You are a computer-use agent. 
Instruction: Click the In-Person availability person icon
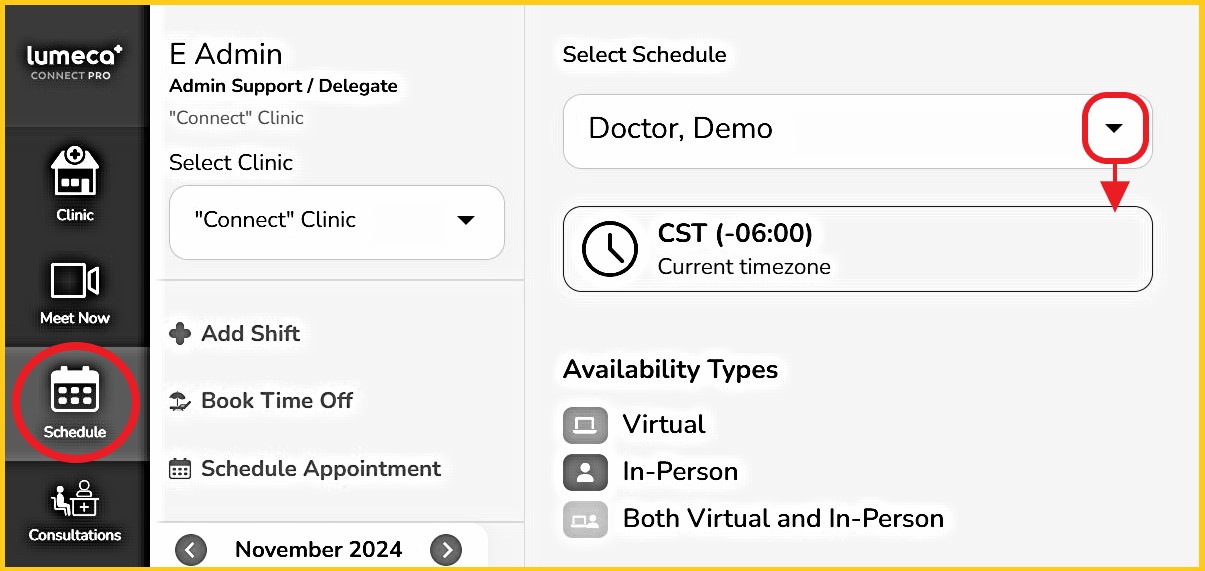(585, 472)
